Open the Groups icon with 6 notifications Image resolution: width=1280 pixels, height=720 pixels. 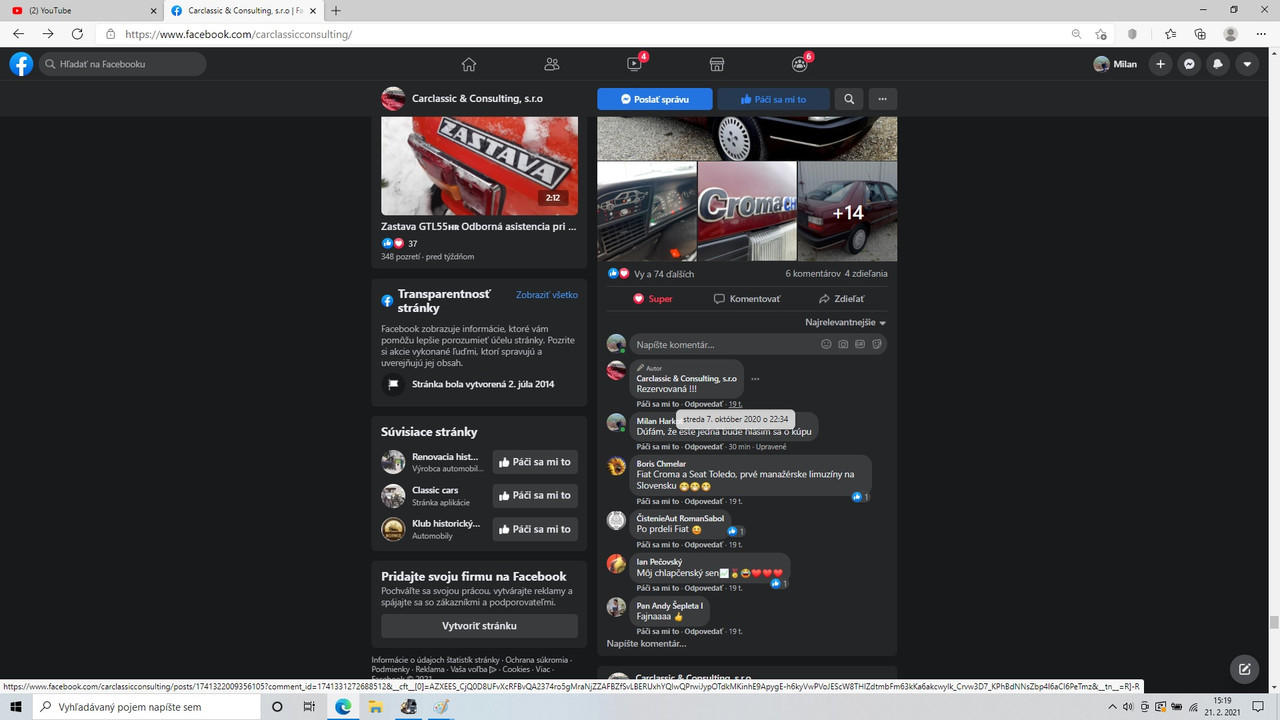coord(799,64)
